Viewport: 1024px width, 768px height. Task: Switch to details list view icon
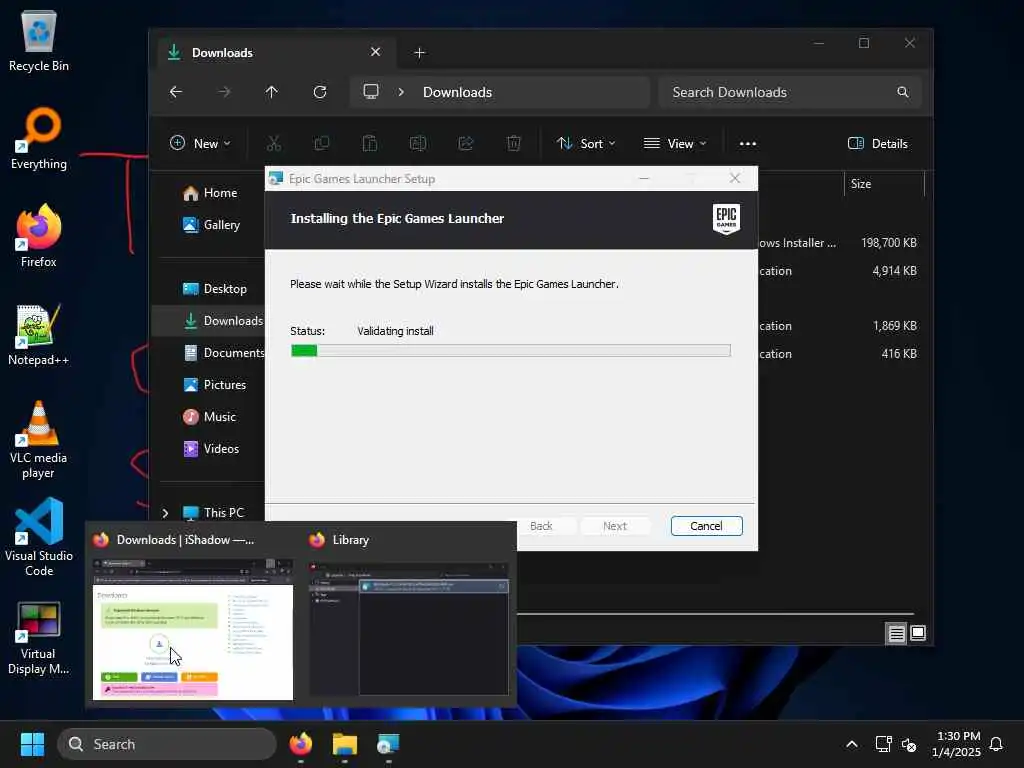tap(897, 633)
